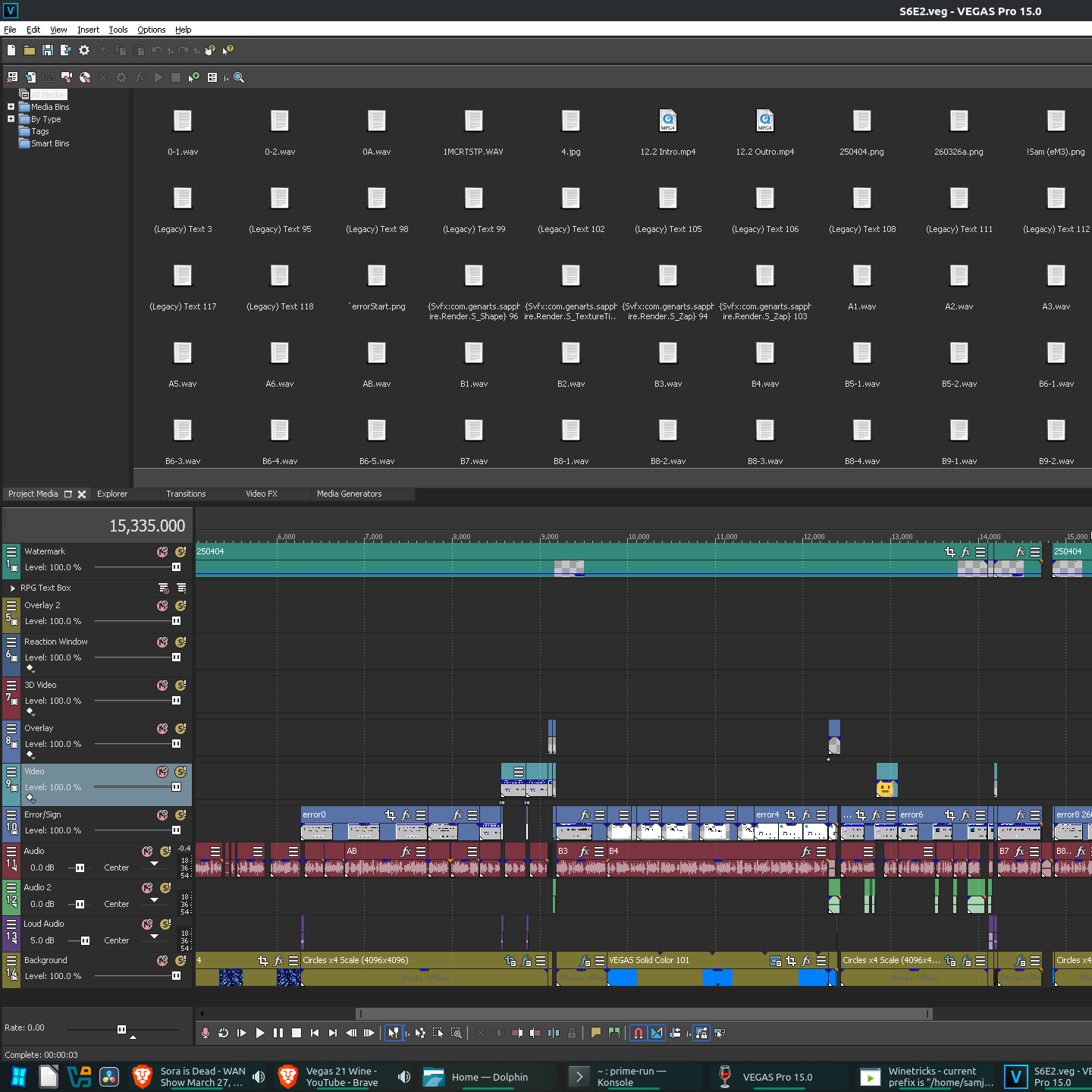Click the Save floppy disk icon
Screen dimensions: 1092x1092
pos(48,50)
